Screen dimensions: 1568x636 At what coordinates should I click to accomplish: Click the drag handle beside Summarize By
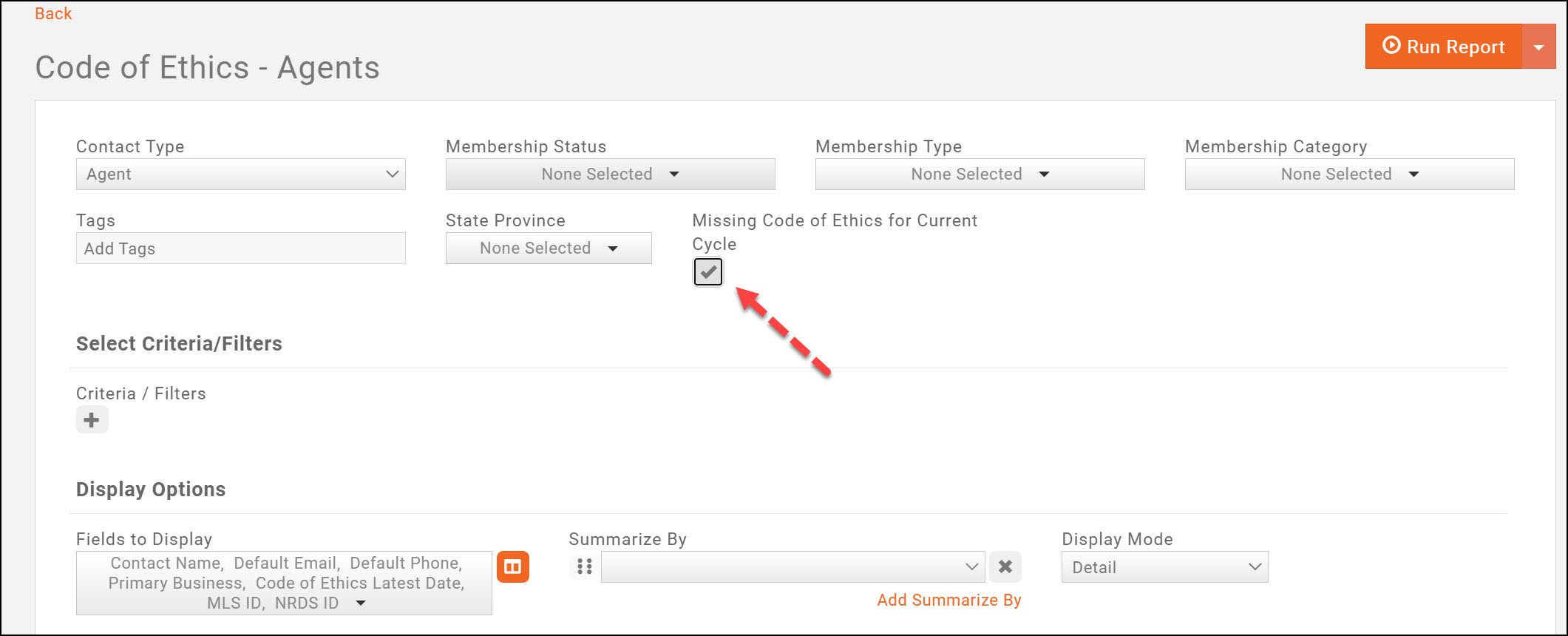coord(584,566)
